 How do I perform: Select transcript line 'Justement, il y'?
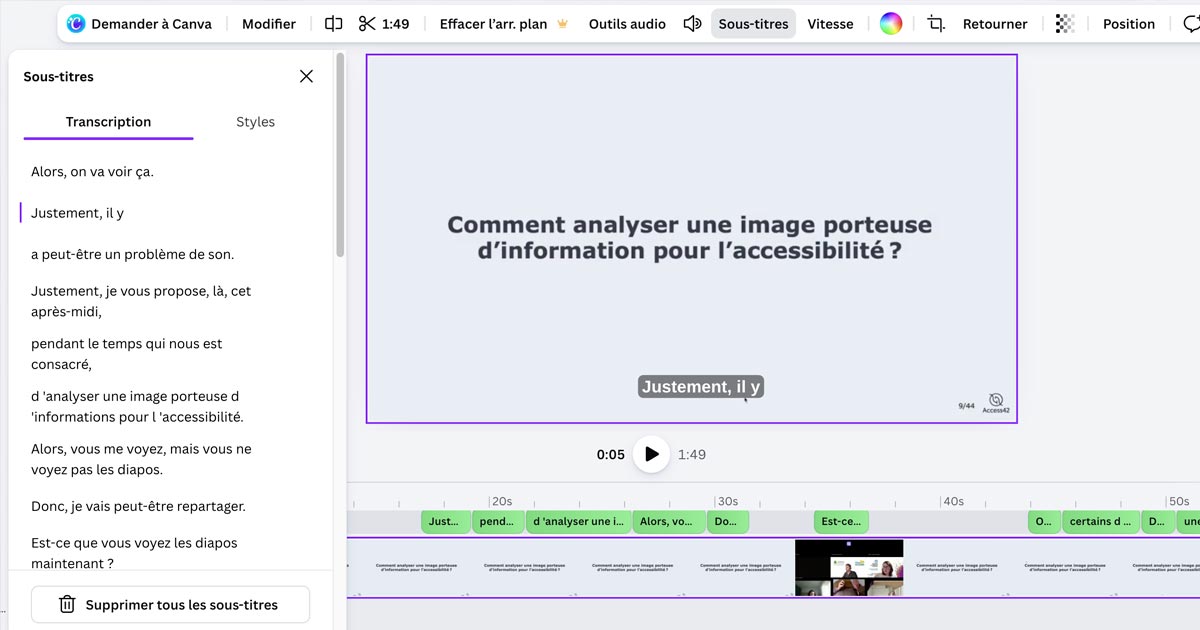pyautogui.click(x=77, y=213)
